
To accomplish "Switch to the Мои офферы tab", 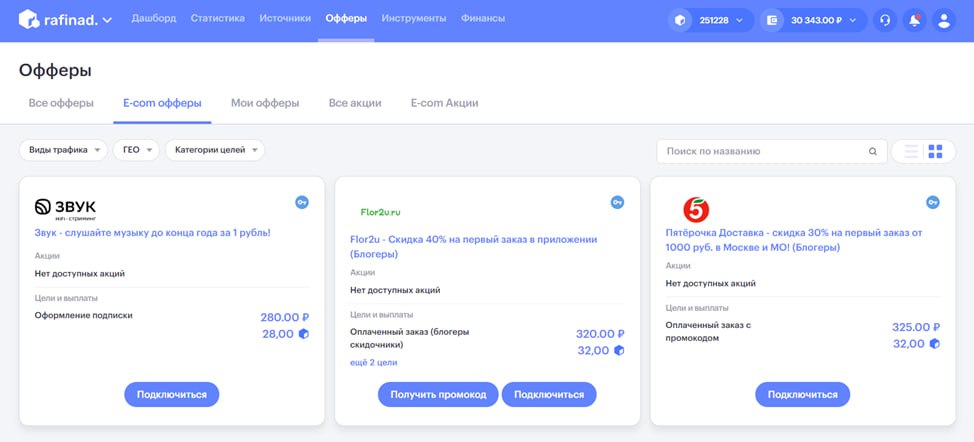I will click(x=265, y=103).
